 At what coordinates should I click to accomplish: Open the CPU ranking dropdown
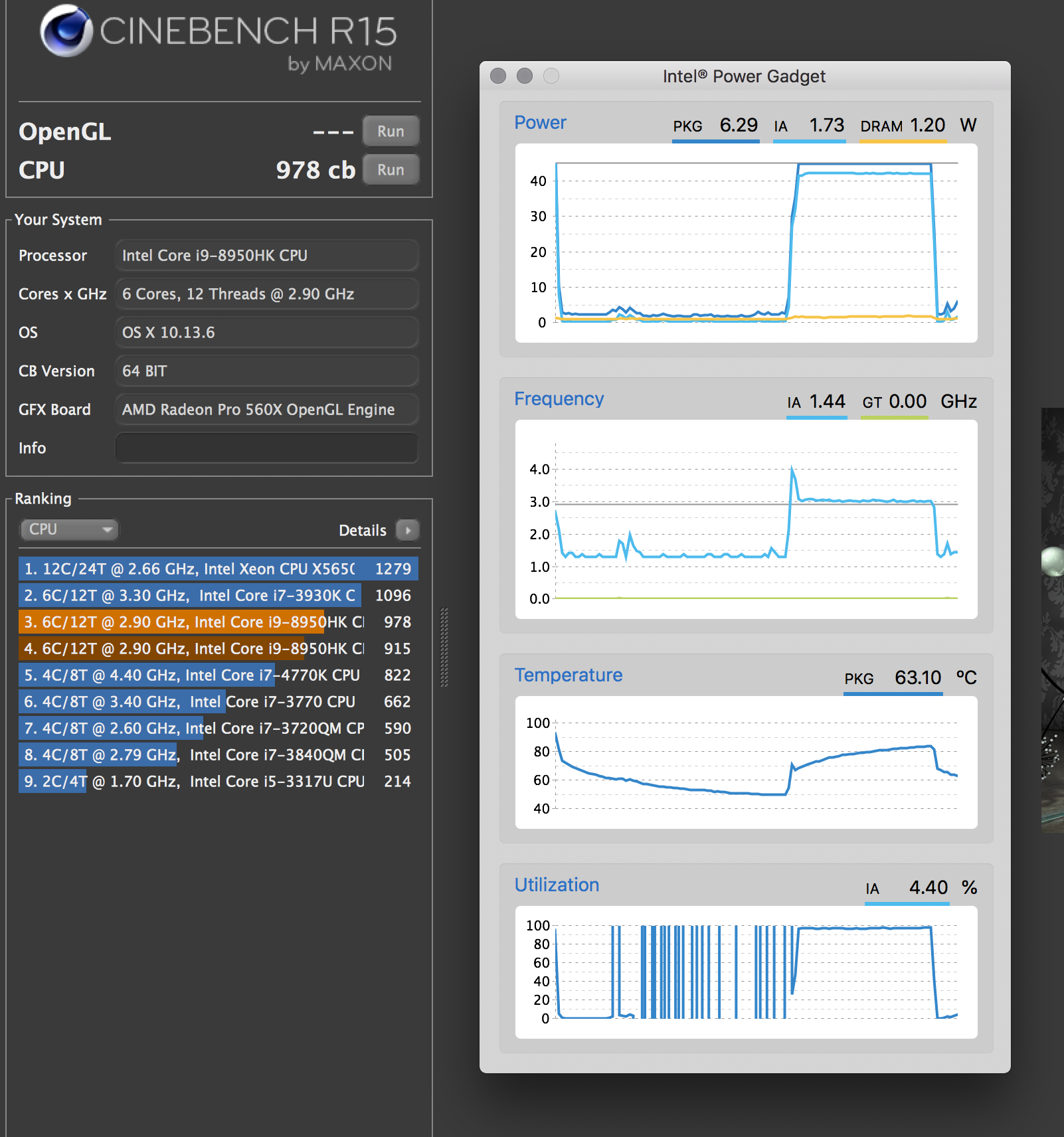(x=69, y=529)
